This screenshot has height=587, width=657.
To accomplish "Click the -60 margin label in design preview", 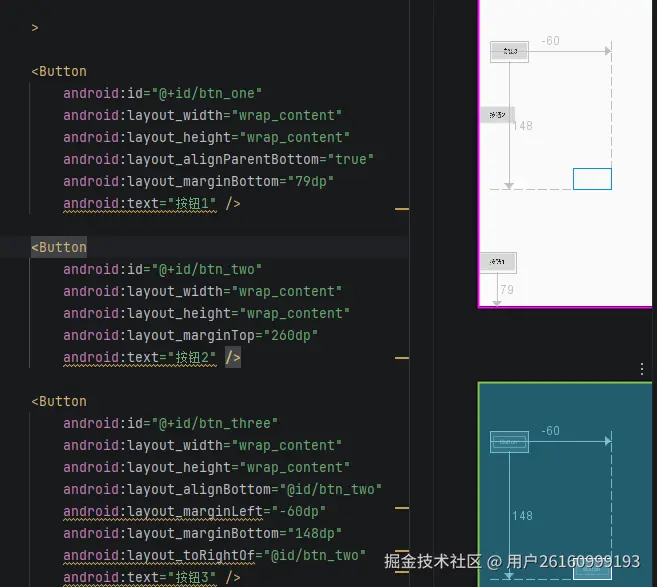I will [x=550, y=41].
